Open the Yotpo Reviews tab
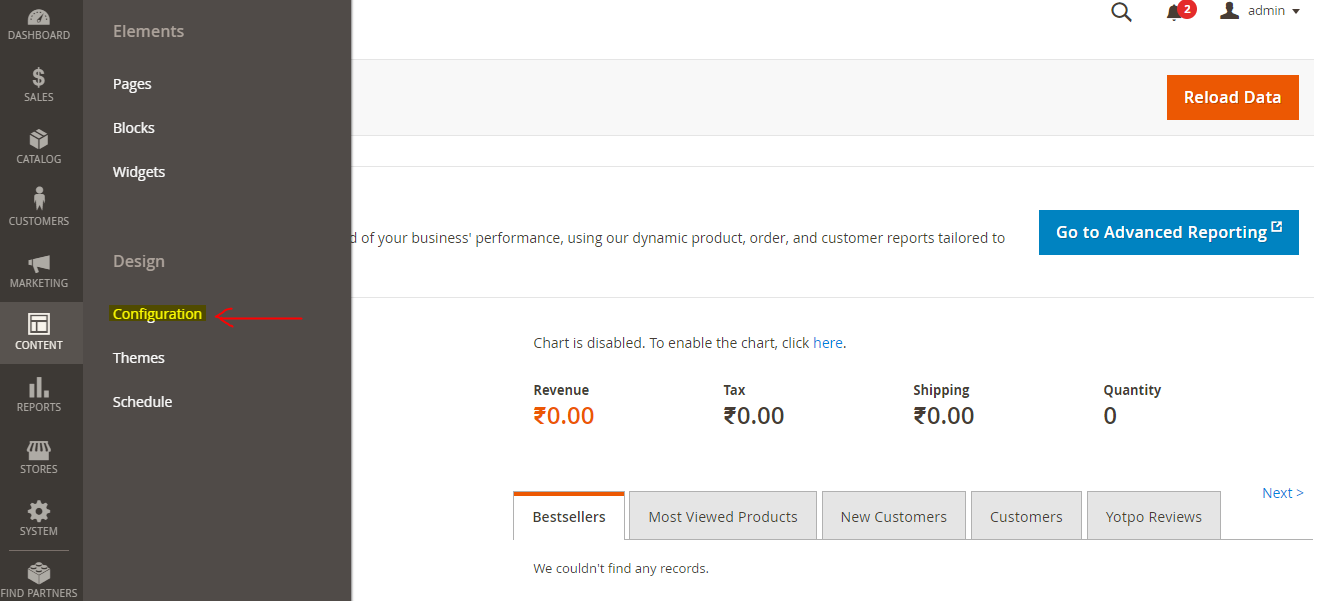 tap(1153, 517)
